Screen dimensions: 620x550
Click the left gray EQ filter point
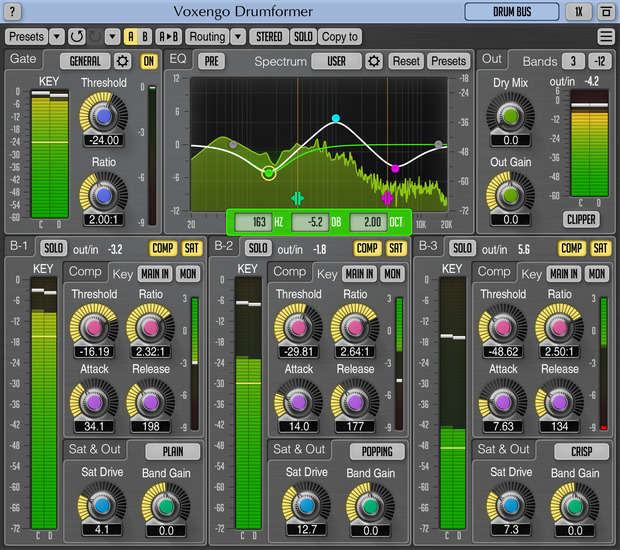(233, 144)
